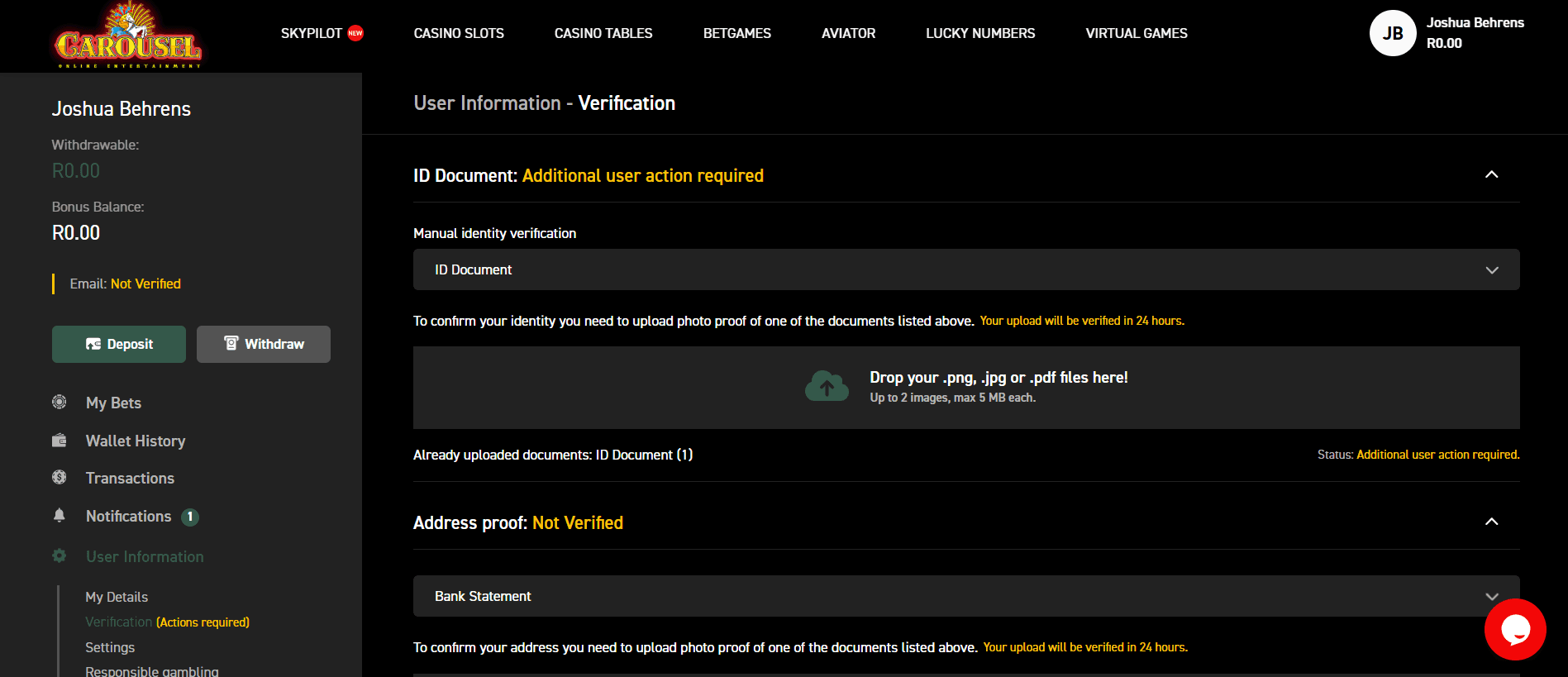The width and height of the screenshot is (1568, 677).
Task: Go to Lucky Numbers
Action: click(x=980, y=33)
